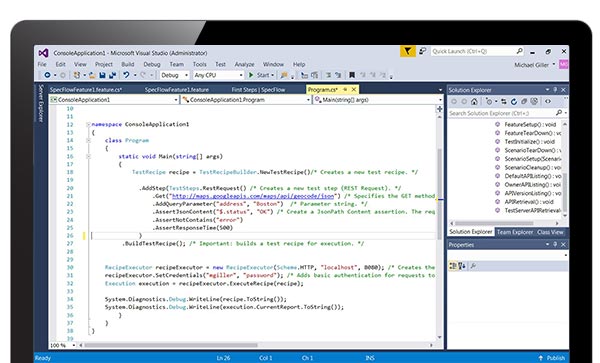Open the Build menu

coord(128,64)
